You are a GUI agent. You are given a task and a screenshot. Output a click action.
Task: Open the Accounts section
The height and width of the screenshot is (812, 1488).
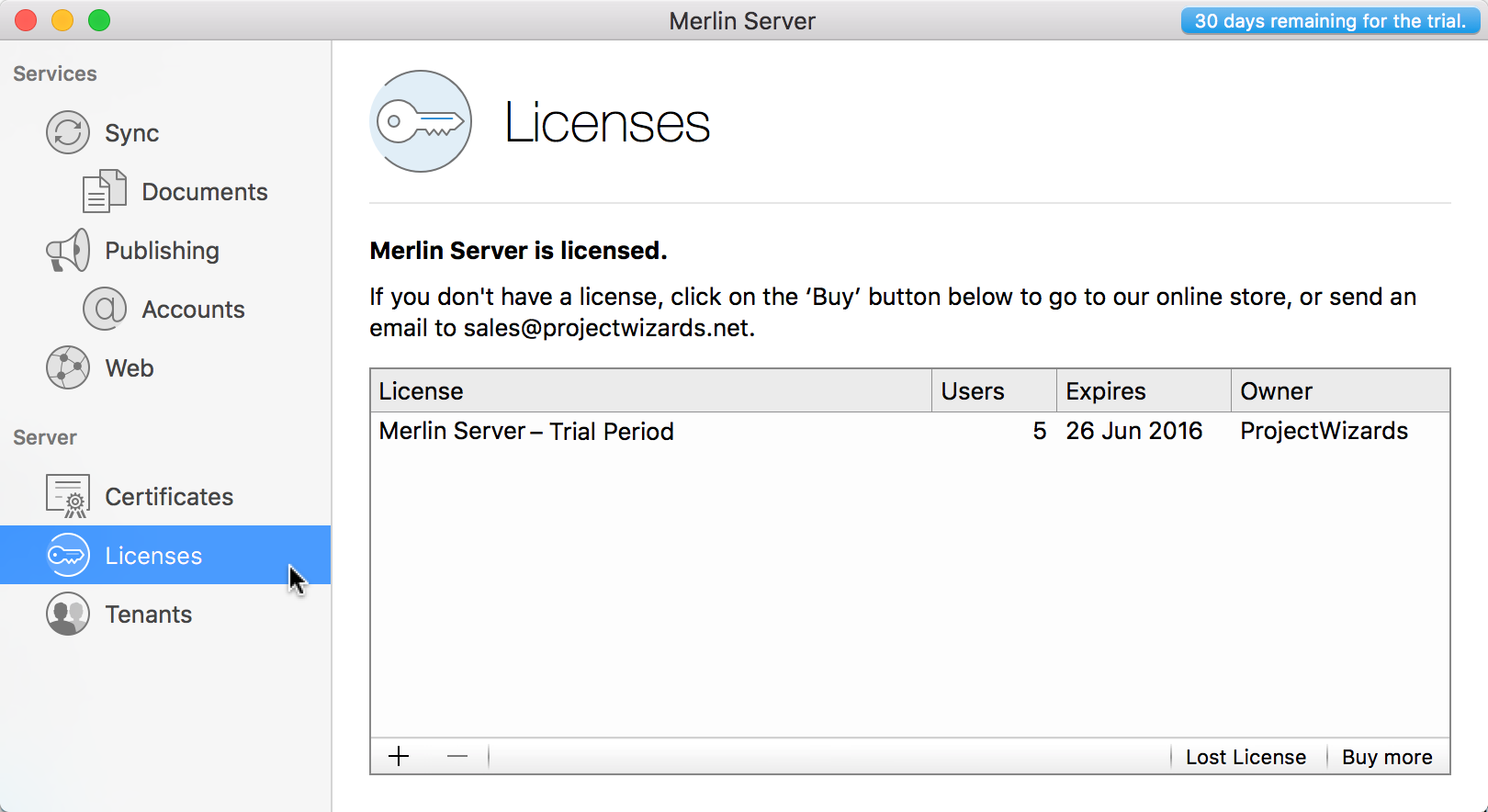click(x=165, y=309)
